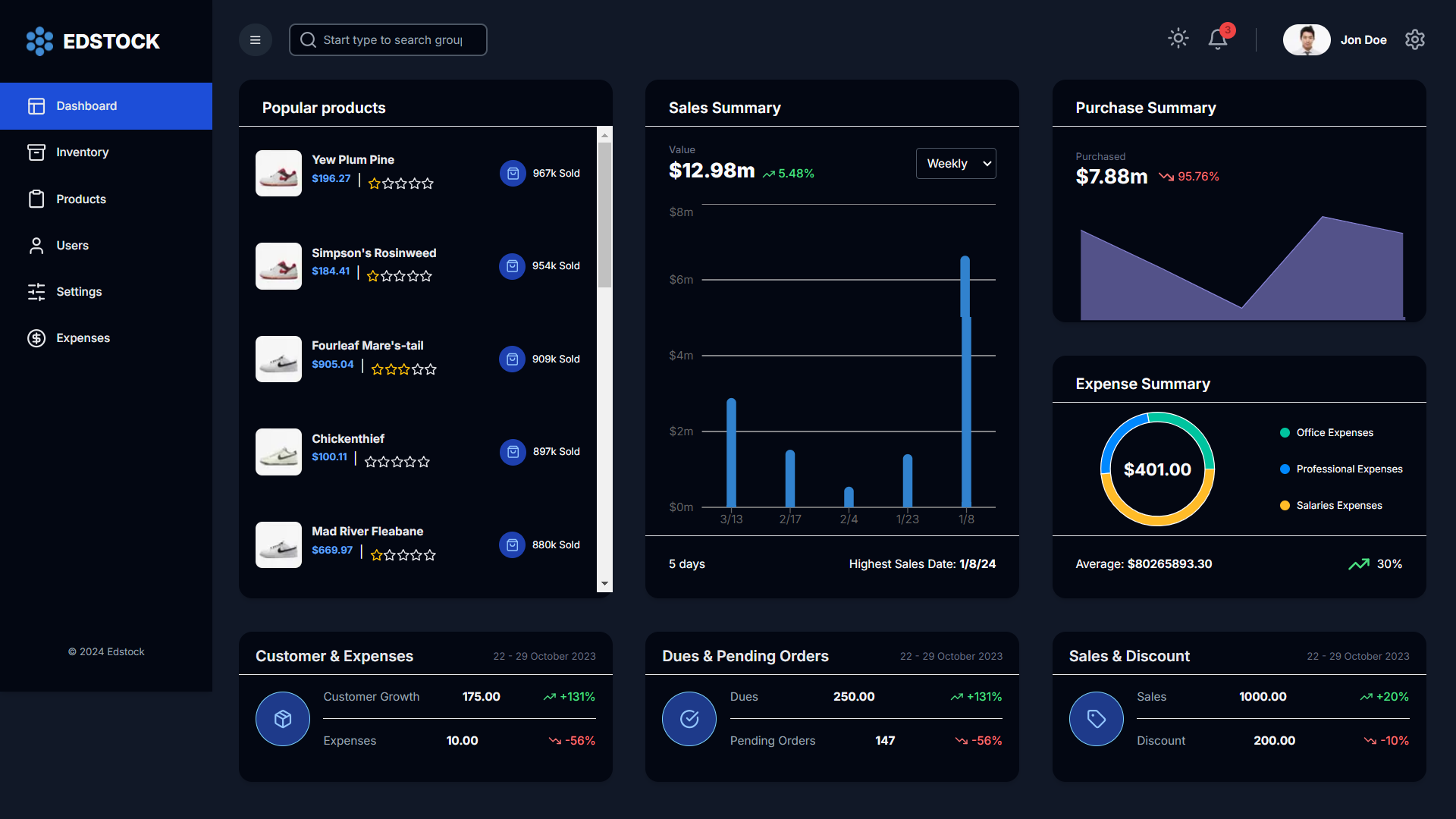1456x819 pixels.
Task: Click the tag icon in Sales & Discount
Action: (x=1096, y=719)
